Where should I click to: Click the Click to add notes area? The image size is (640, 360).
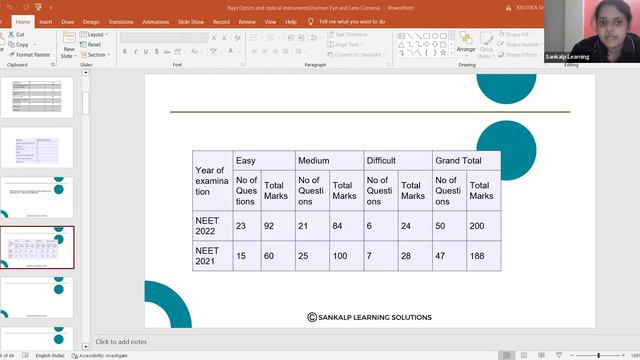pos(121,342)
